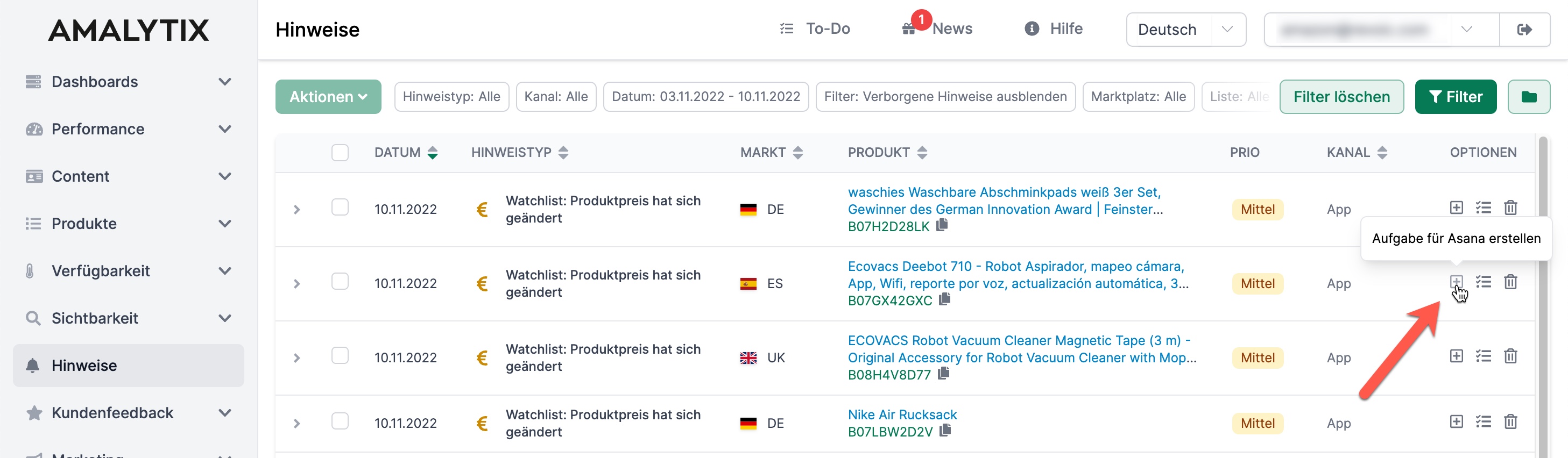Open the waschies Waschbare Abschminkpads product link
Image resolution: width=1568 pixels, height=458 pixels.
1005,201
